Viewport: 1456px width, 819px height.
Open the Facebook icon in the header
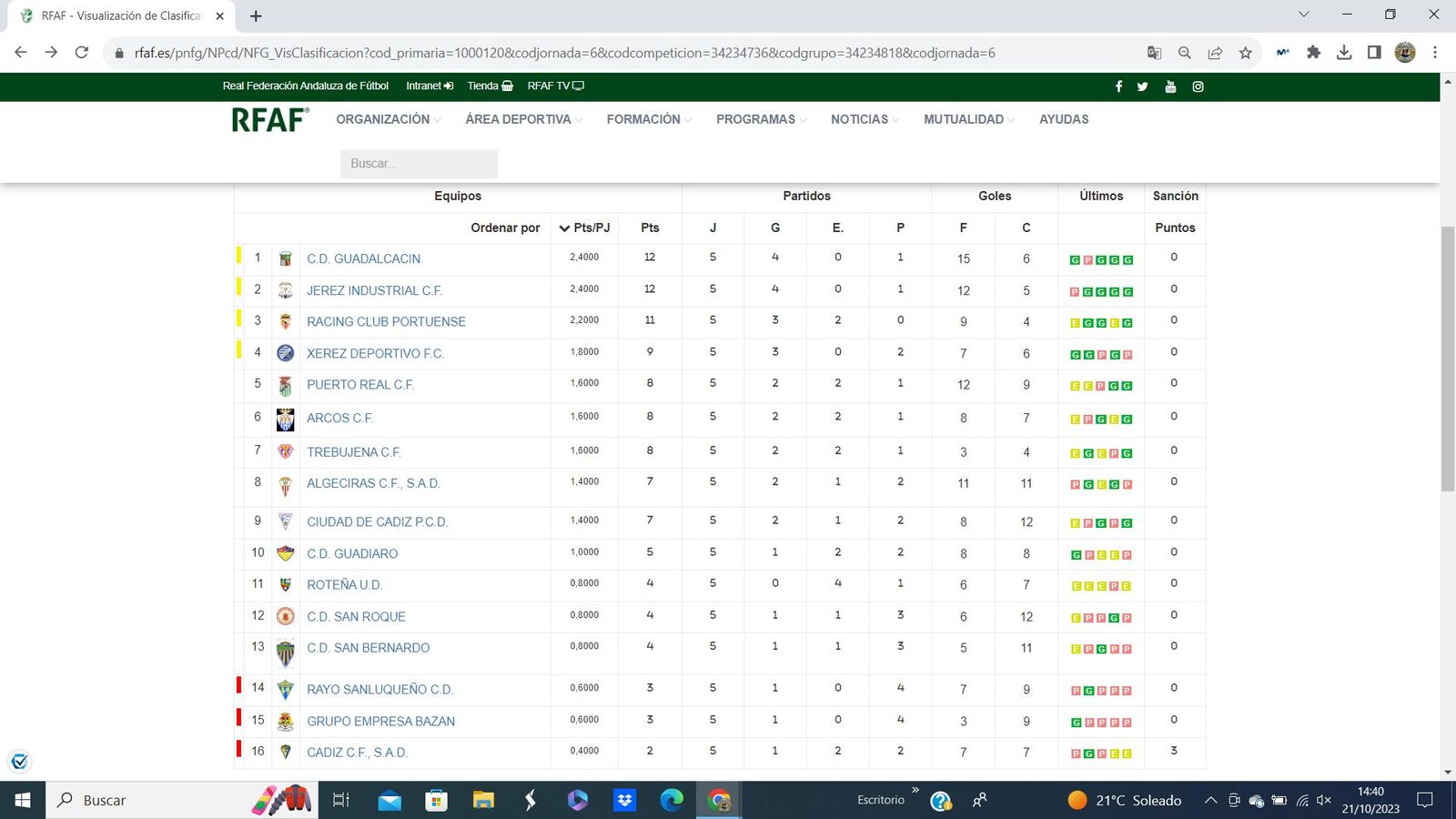pyautogui.click(x=1119, y=86)
